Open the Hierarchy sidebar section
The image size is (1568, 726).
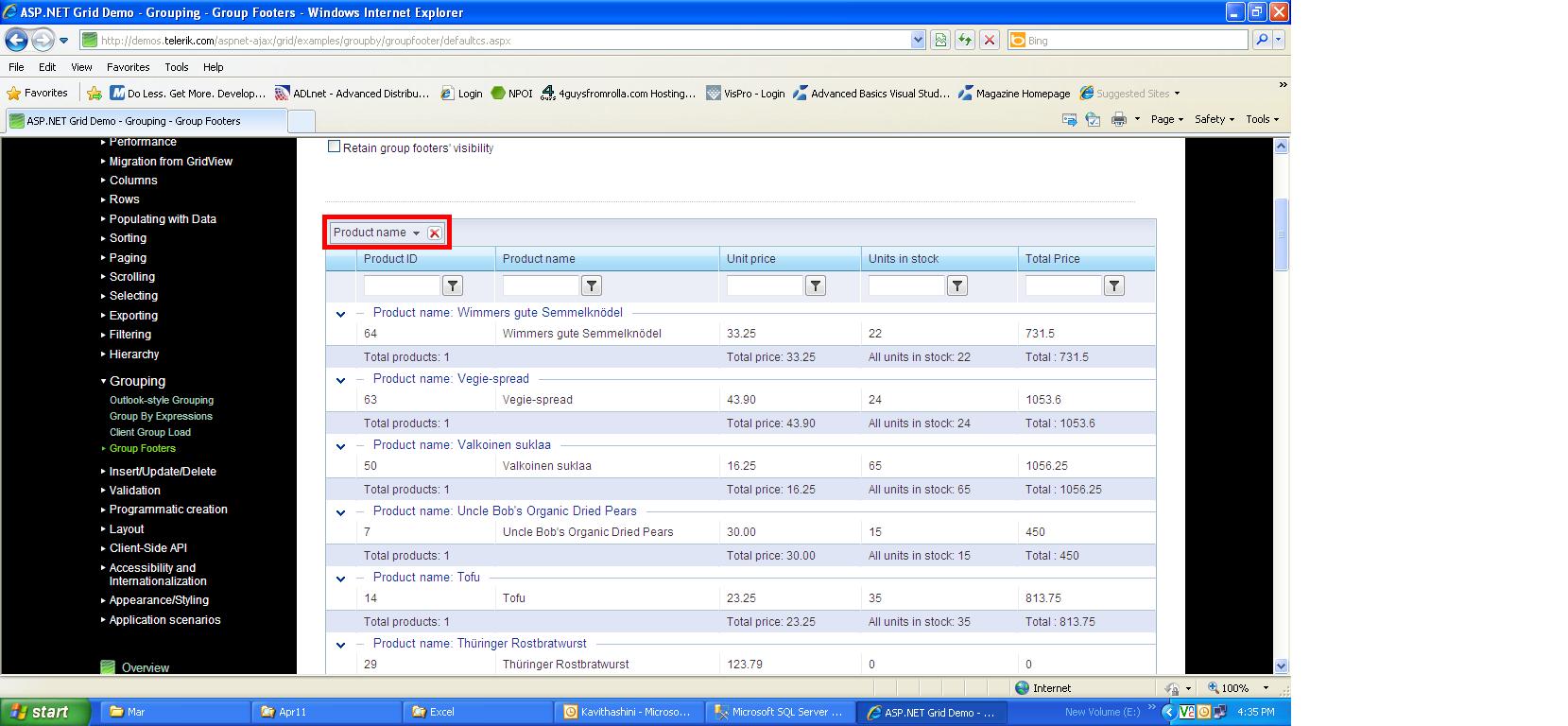coord(134,354)
